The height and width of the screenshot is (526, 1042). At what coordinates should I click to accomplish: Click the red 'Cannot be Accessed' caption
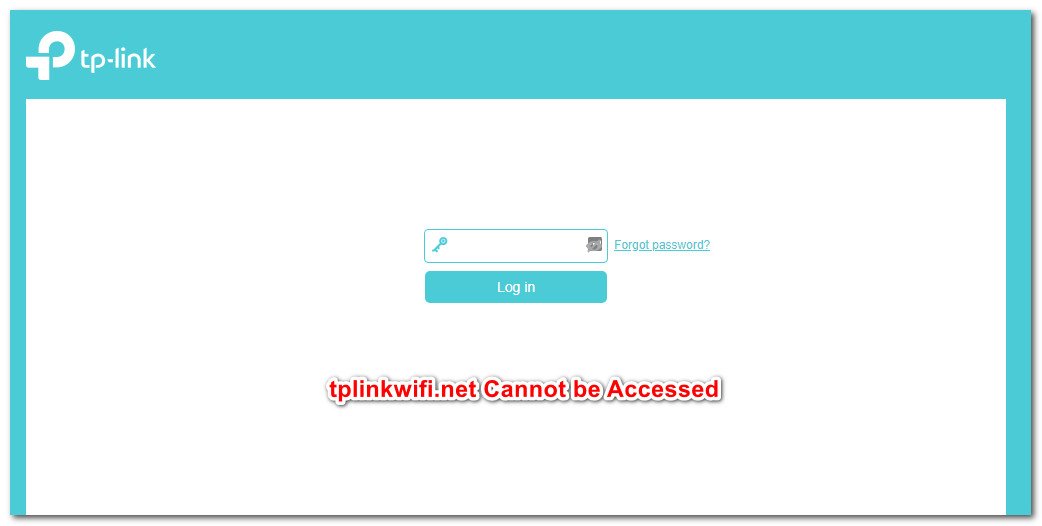point(601,389)
